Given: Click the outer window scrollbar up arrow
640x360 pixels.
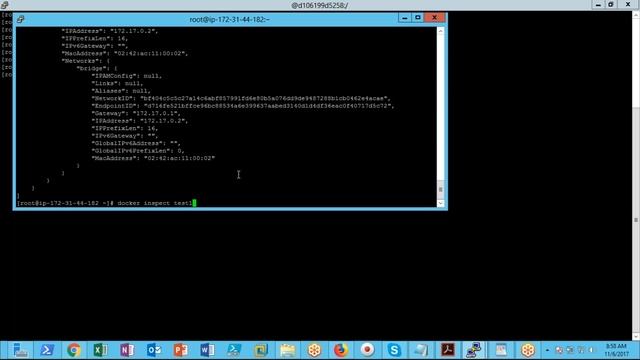Looking at the screenshot, I should coord(636,15).
